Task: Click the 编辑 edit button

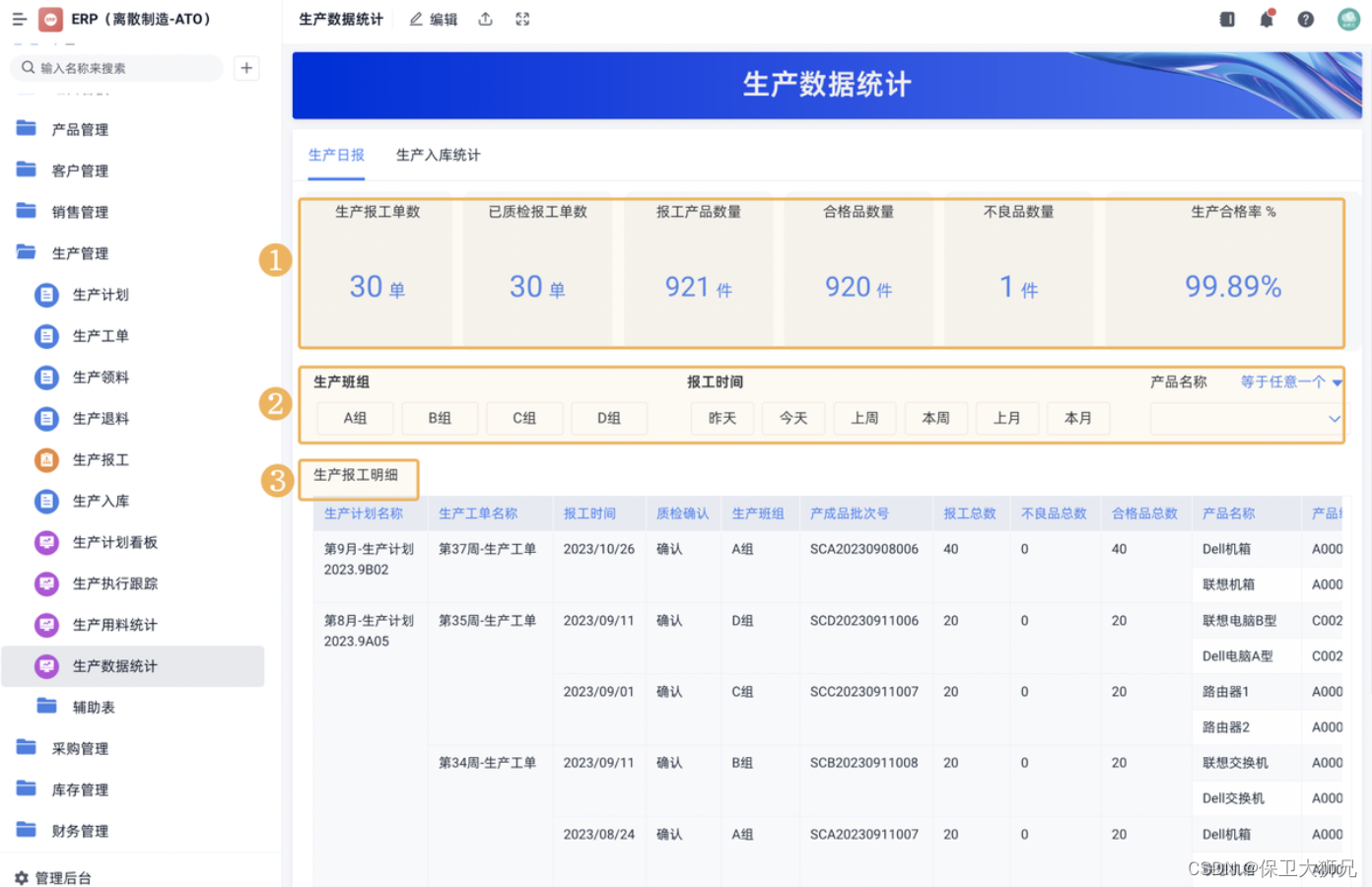Action: point(434,19)
